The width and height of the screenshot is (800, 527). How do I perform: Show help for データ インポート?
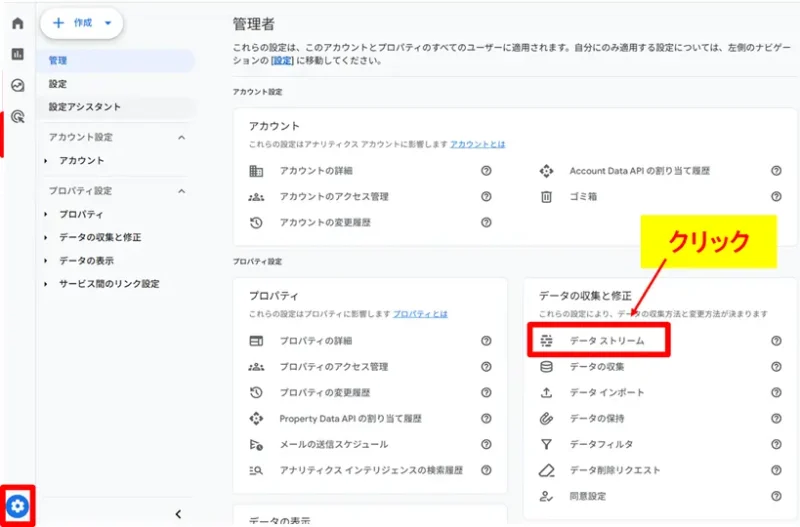776,392
